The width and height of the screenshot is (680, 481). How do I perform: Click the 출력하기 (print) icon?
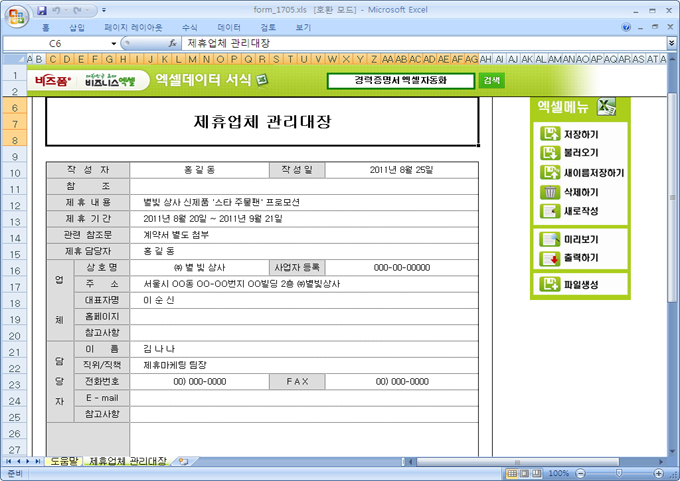(549, 259)
